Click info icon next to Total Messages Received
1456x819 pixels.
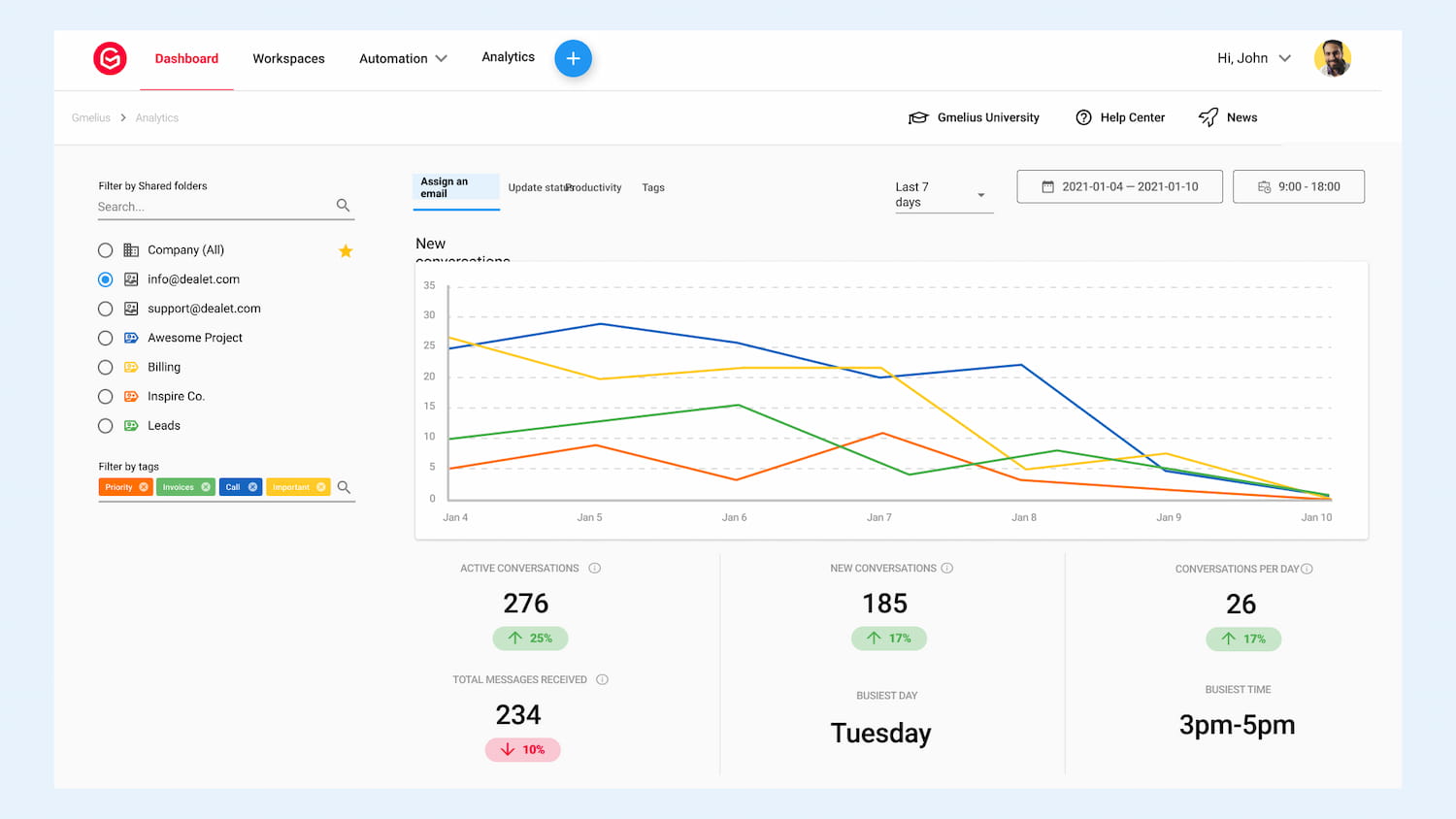click(x=602, y=680)
